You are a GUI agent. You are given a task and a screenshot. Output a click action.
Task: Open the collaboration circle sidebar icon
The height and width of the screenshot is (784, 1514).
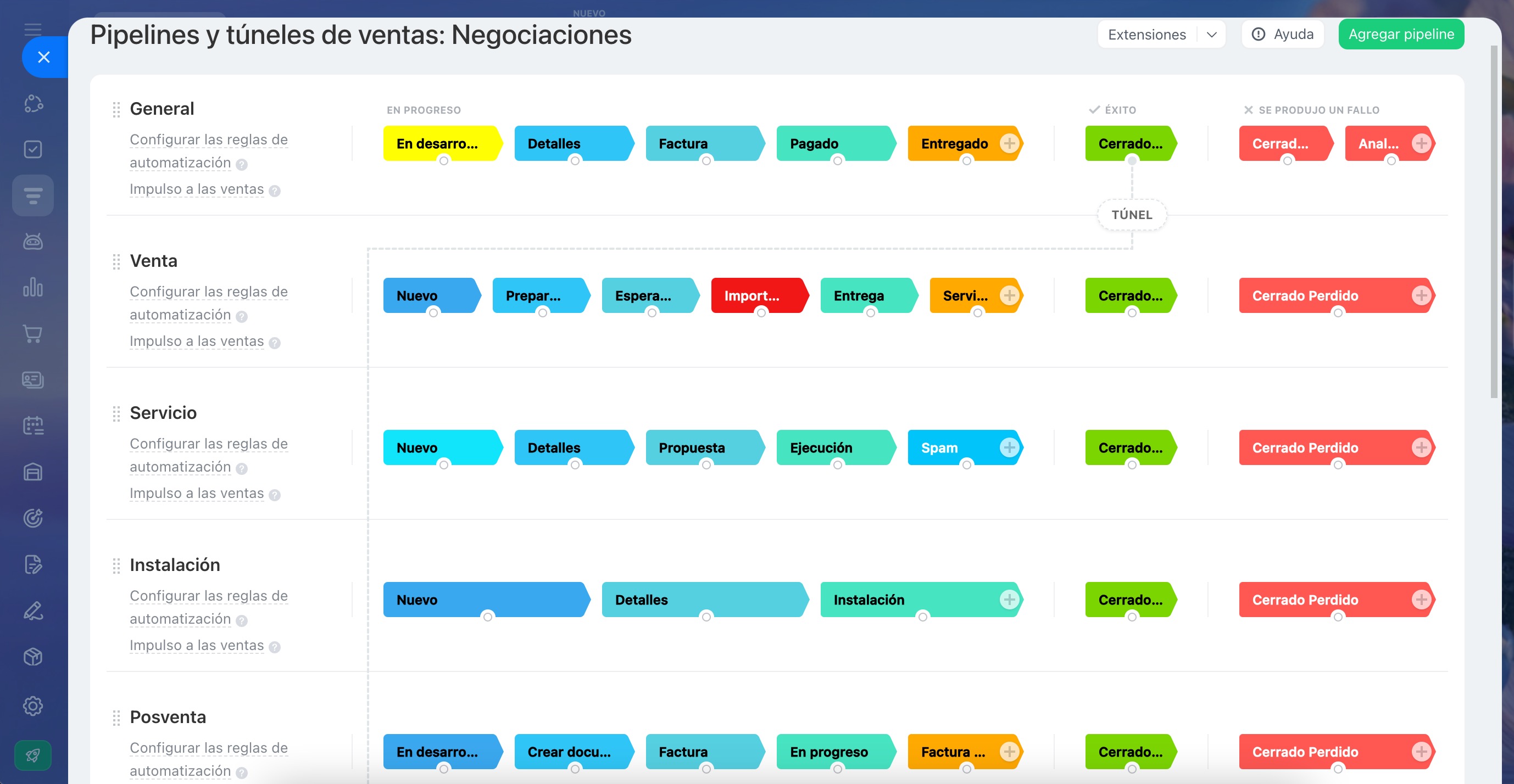click(x=33, y=103)
